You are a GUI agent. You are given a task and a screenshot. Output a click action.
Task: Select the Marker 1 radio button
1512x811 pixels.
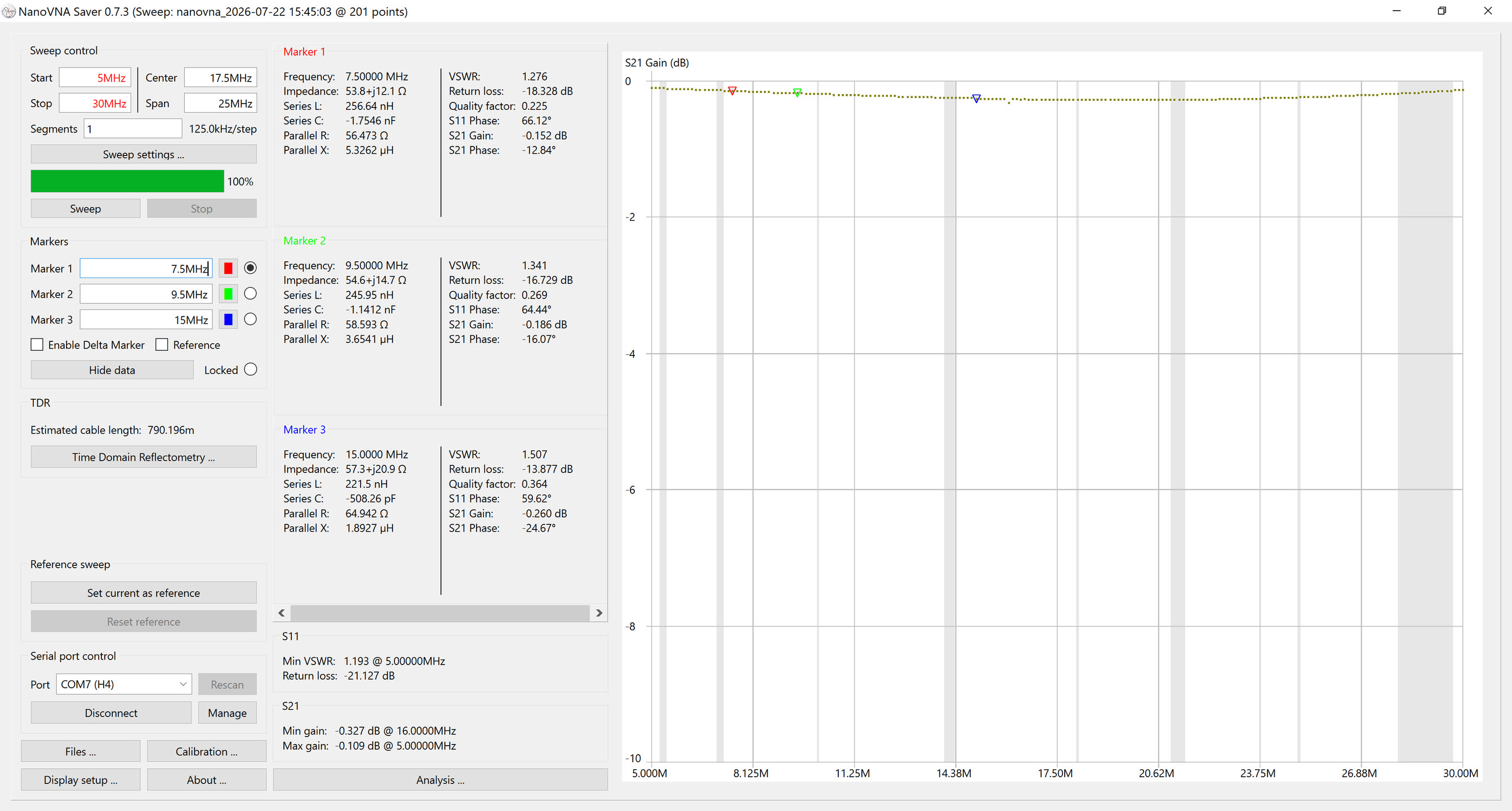[251, 268]
